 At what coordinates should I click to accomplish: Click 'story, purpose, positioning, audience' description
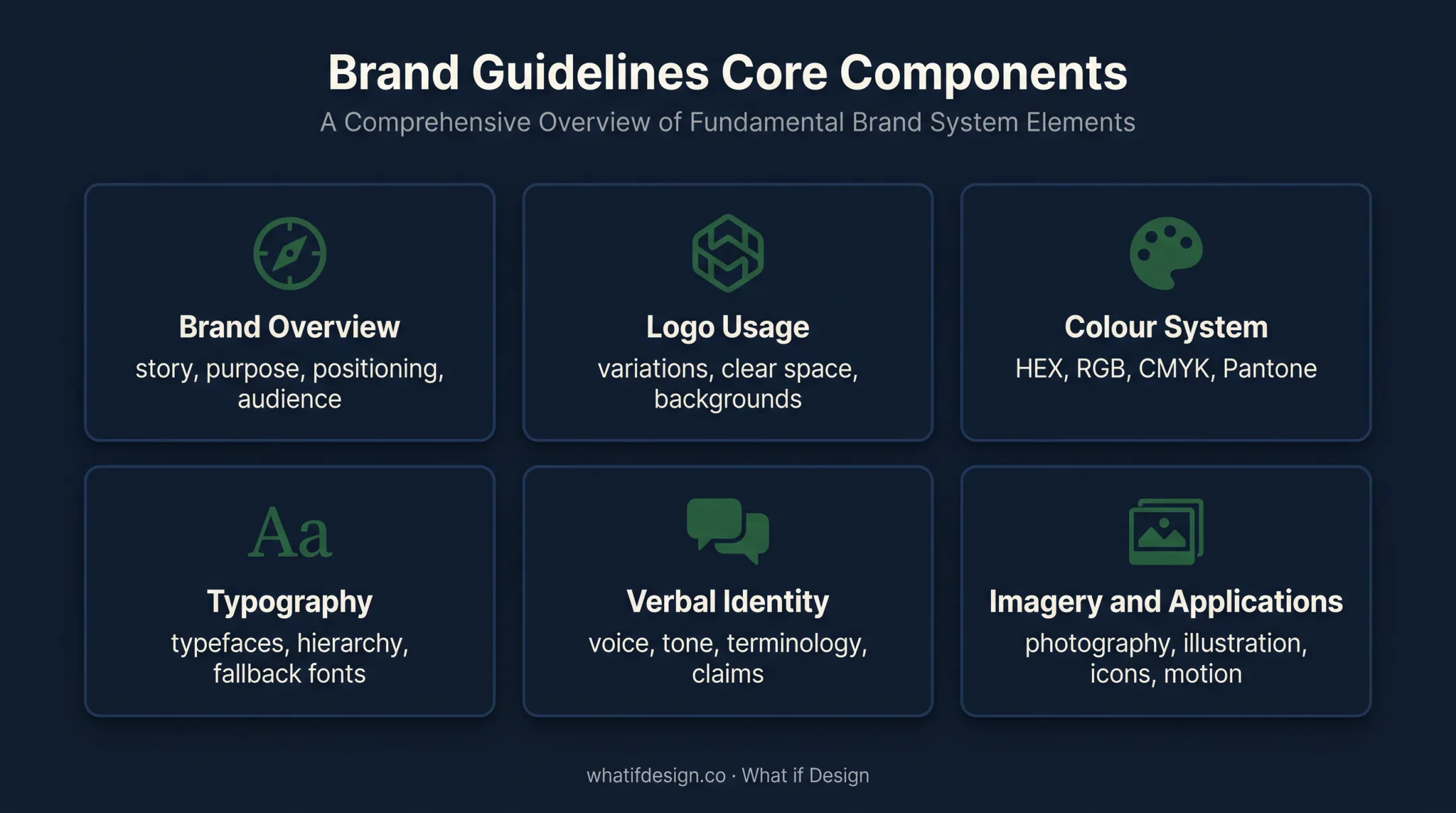click(290, 384)
